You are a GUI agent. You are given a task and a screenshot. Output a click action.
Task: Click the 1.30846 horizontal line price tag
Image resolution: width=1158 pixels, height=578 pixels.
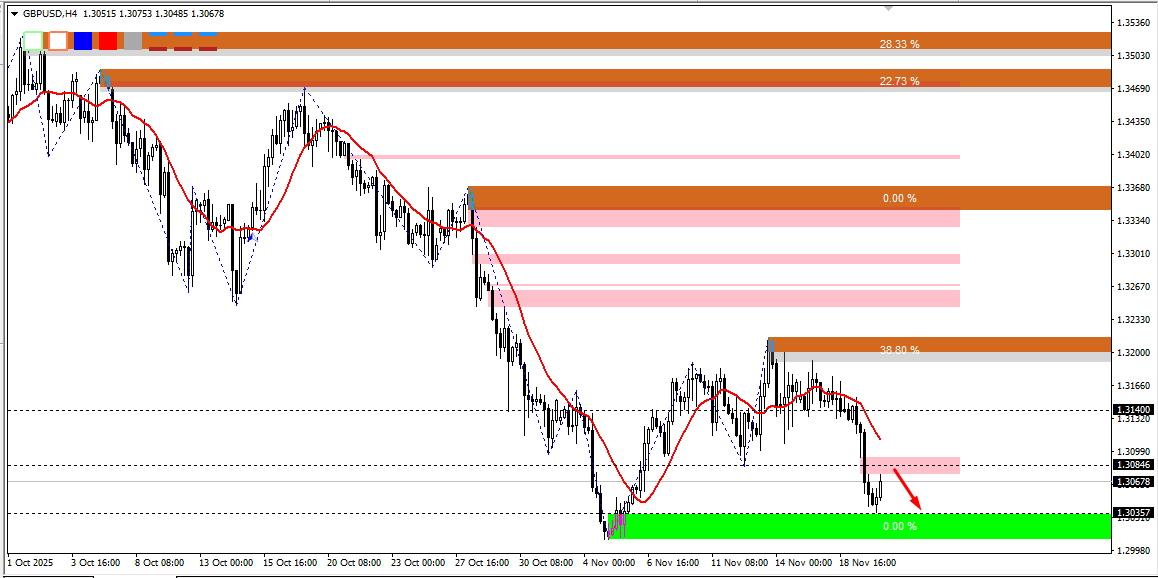point(1134,465)
